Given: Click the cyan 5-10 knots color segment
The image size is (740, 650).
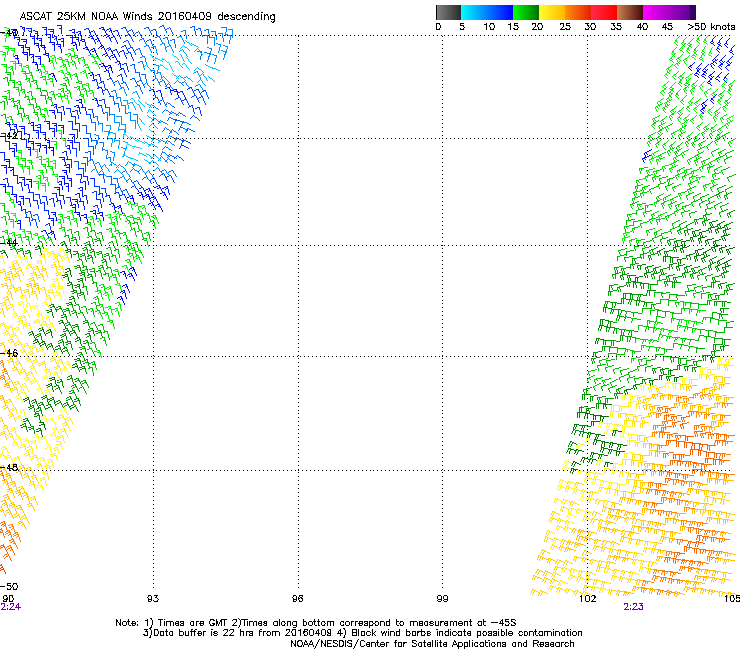Looking at the screenshot, I should point(474,12).
